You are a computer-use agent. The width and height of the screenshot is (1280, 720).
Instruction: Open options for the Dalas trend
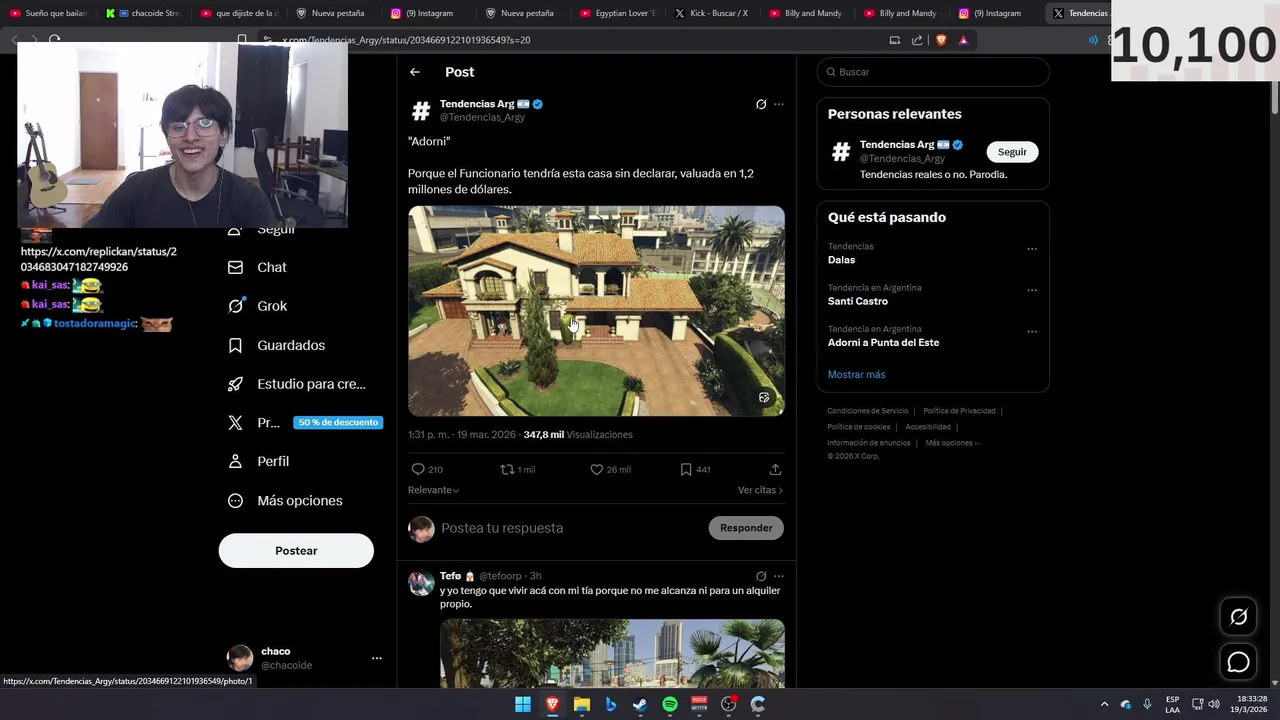1032,249
